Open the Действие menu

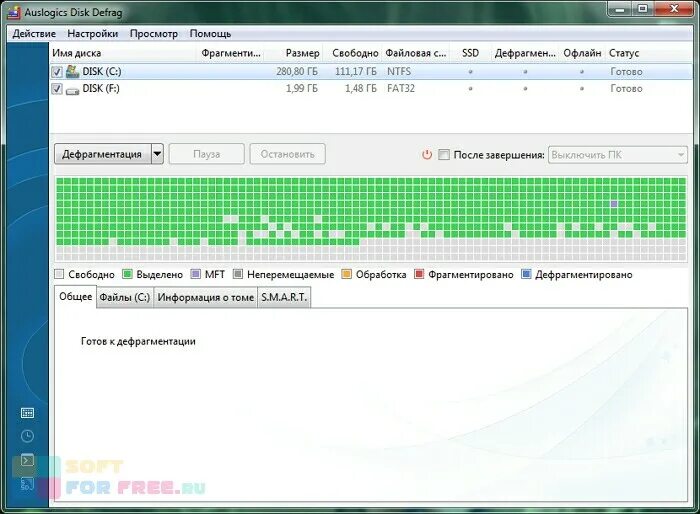click(34, 33)
